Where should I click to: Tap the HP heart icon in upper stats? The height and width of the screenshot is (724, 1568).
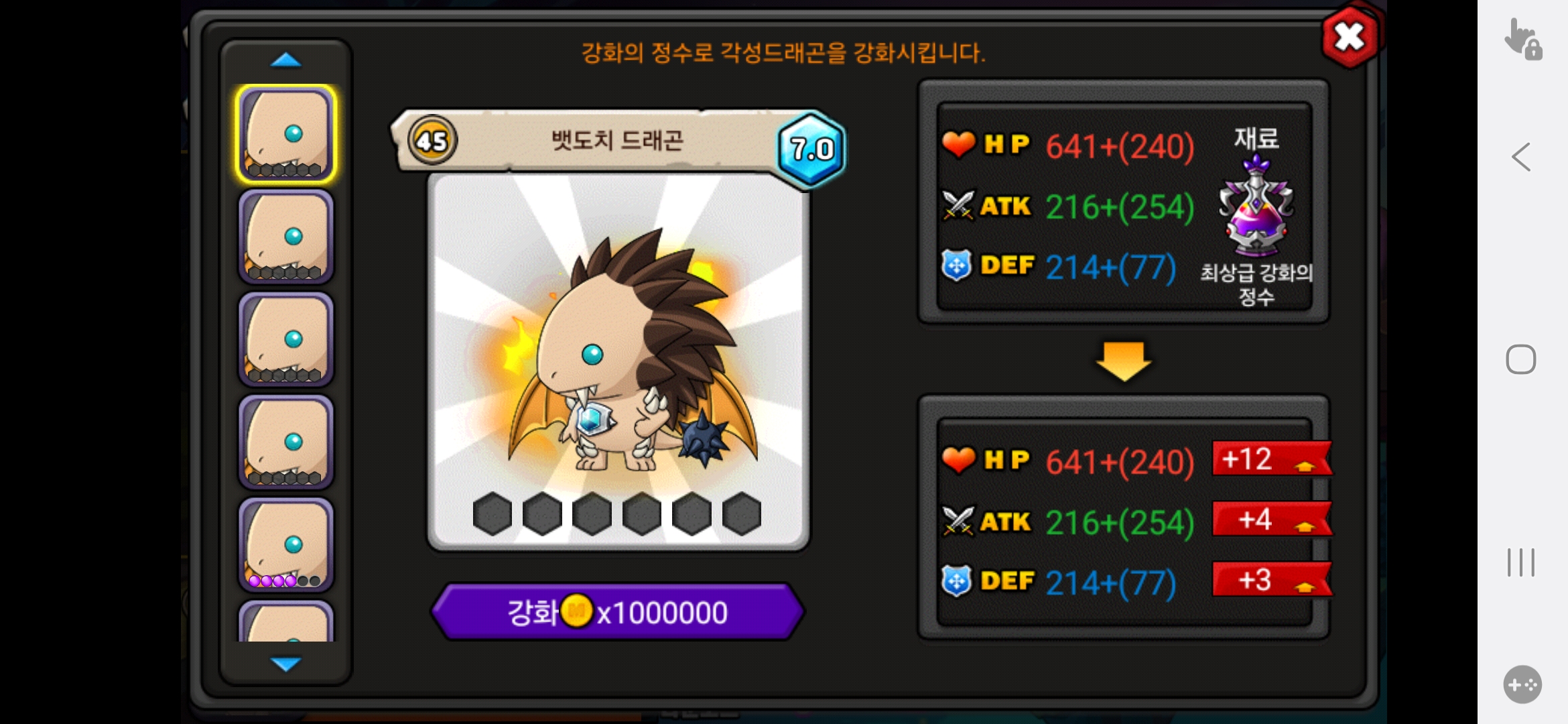coord(959,144)
